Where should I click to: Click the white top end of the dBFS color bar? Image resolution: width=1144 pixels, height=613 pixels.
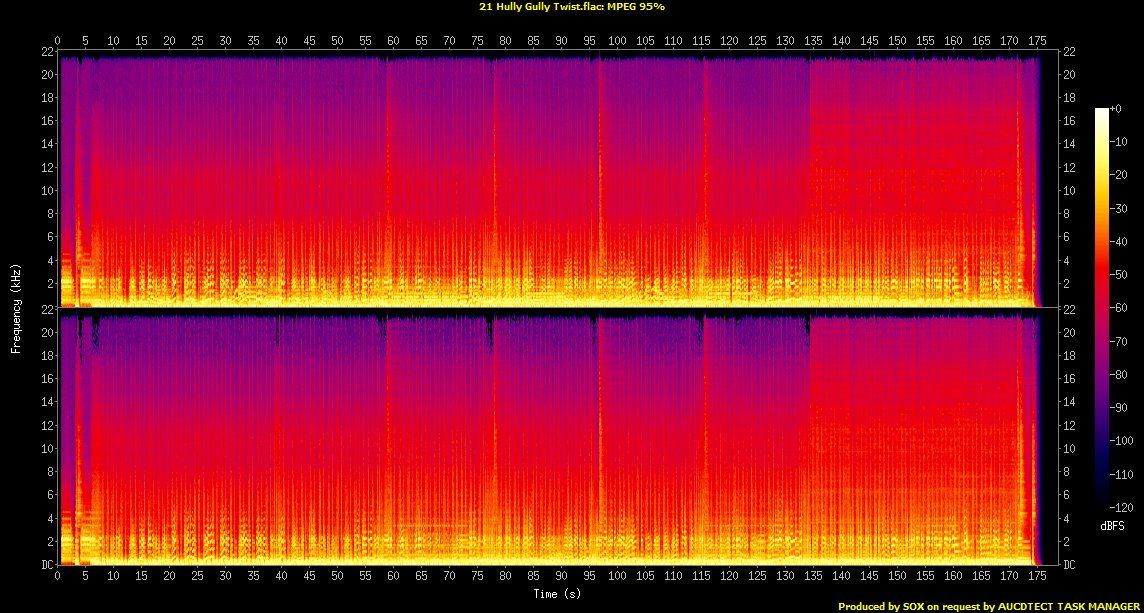pos(1101,111)
